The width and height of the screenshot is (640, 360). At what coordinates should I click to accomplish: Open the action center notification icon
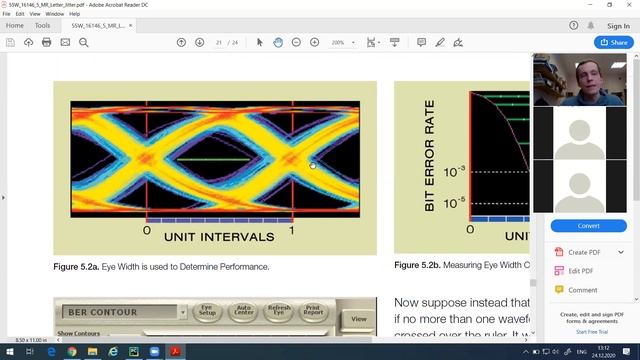tap(627, 351)
